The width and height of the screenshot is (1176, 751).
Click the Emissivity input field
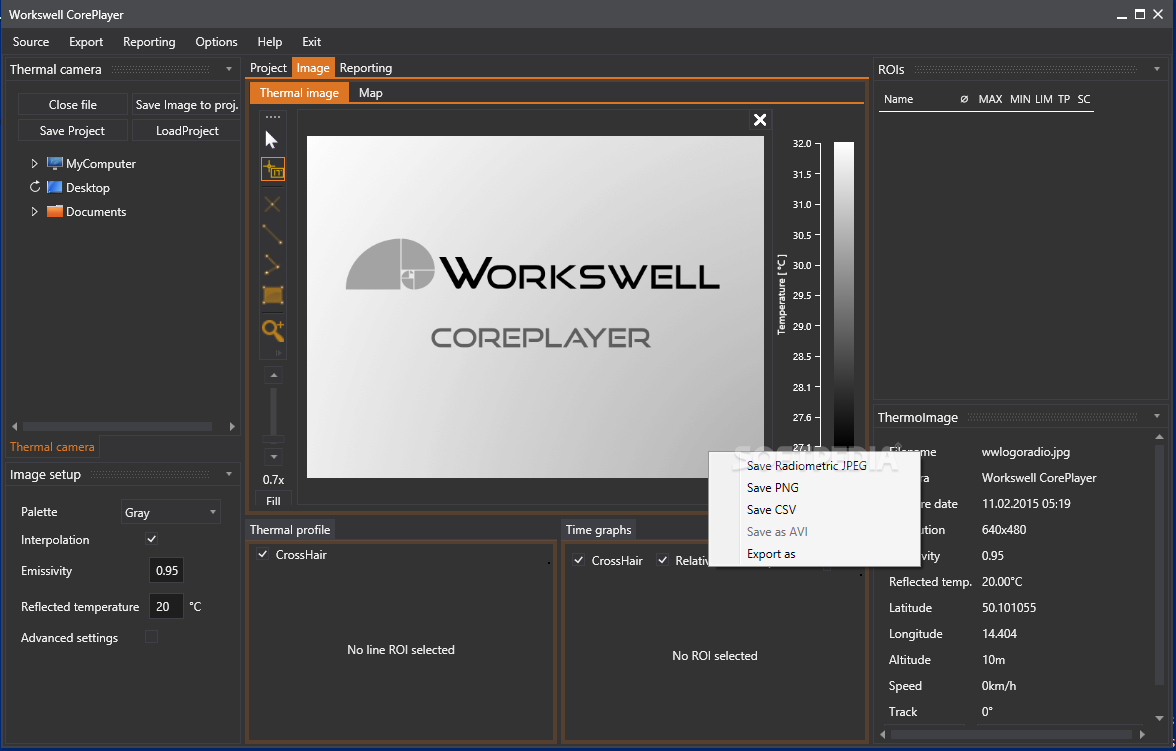point(166,571)
